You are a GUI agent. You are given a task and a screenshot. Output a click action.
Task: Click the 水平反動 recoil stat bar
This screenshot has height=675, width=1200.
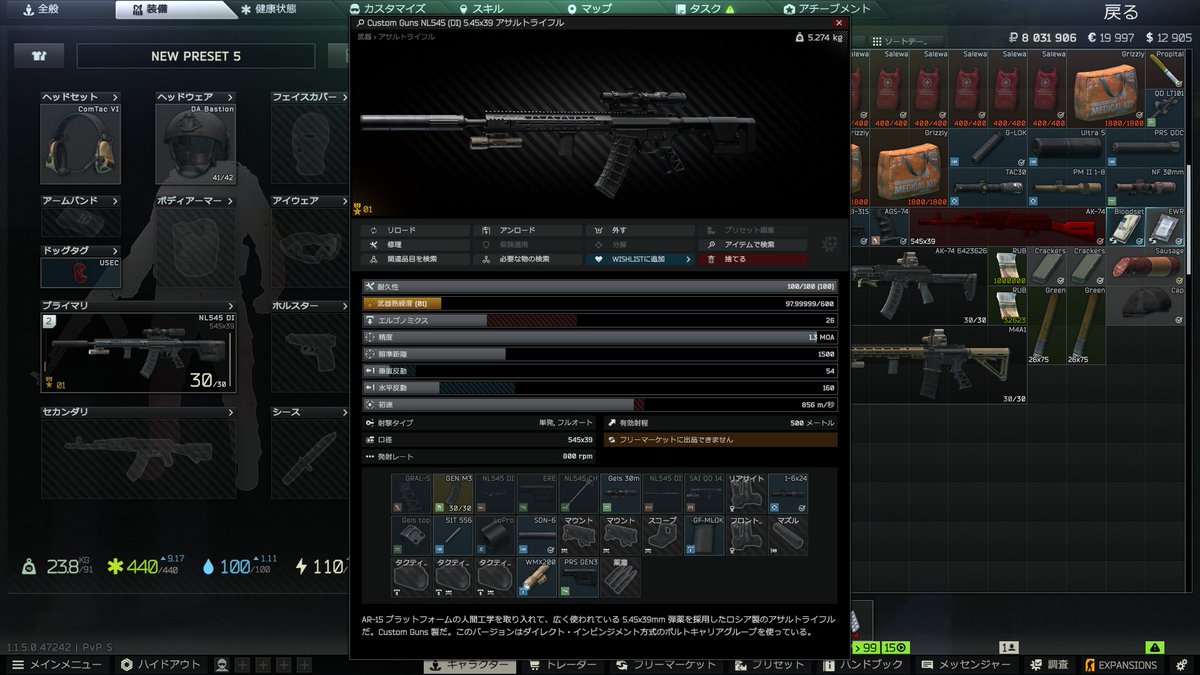[600, 387]
